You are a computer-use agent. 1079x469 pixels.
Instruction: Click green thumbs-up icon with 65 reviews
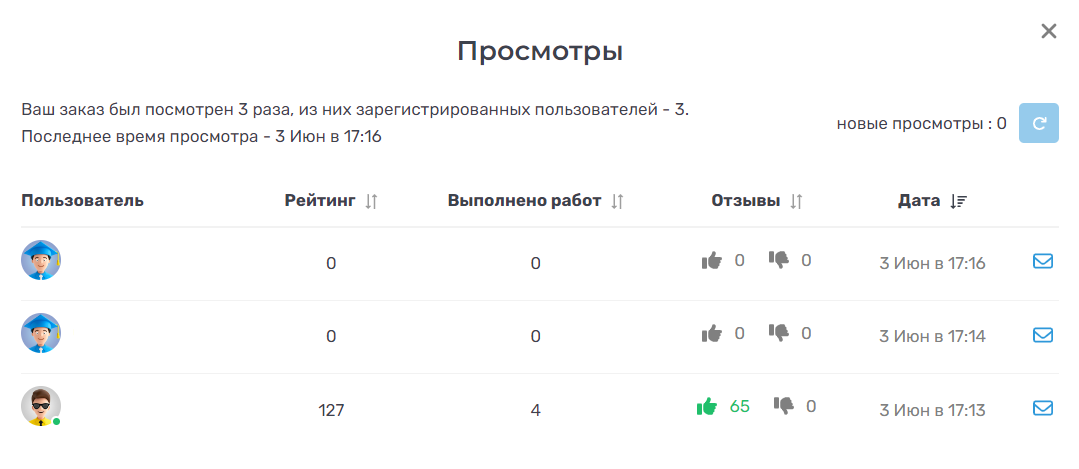(707, 406)
